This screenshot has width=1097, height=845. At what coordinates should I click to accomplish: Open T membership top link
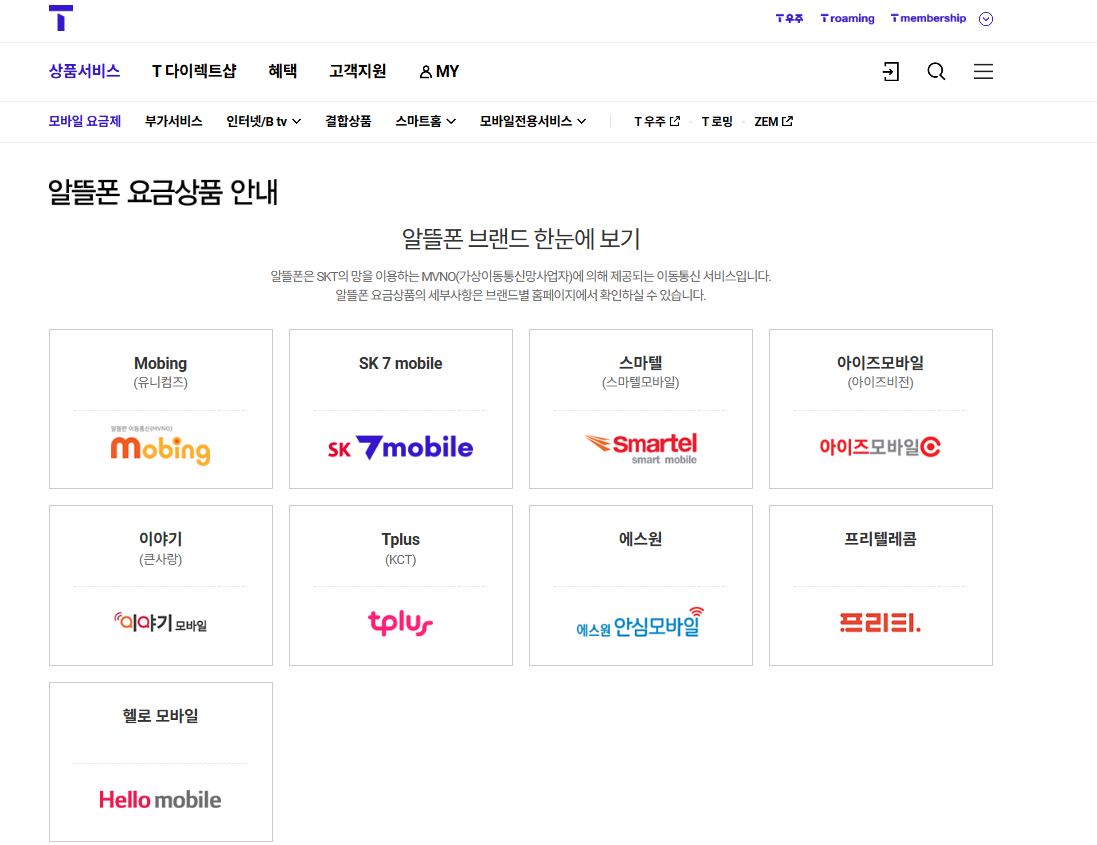pos(928,18)
